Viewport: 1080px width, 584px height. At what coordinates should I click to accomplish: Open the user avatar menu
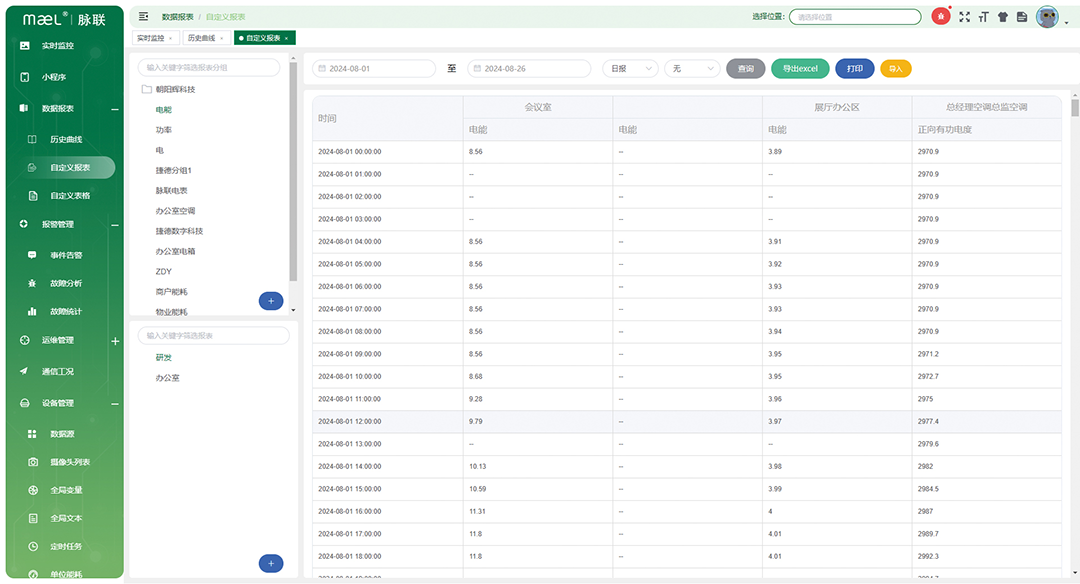[x=1047, y=17]
